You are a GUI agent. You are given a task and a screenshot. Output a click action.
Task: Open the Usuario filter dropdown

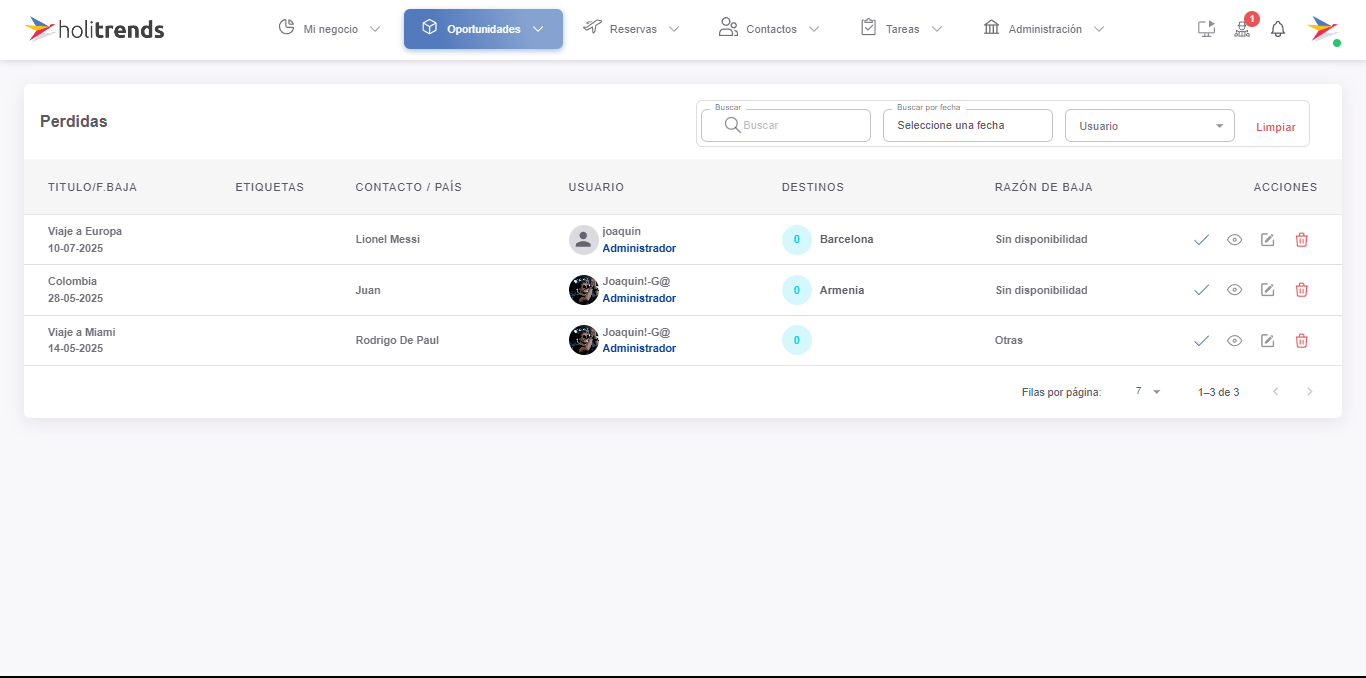click(1150, 126)
